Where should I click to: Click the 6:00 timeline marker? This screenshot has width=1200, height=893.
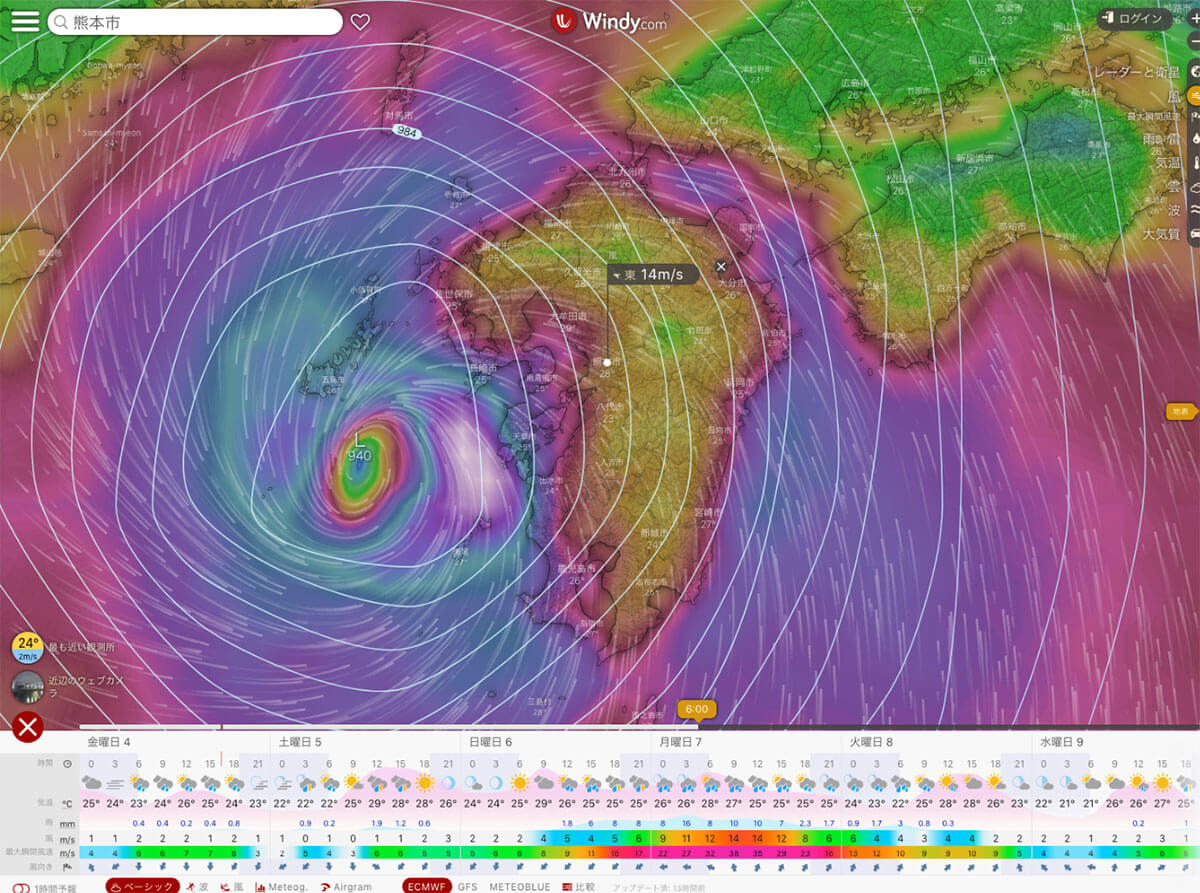click(x=697, y=709)
